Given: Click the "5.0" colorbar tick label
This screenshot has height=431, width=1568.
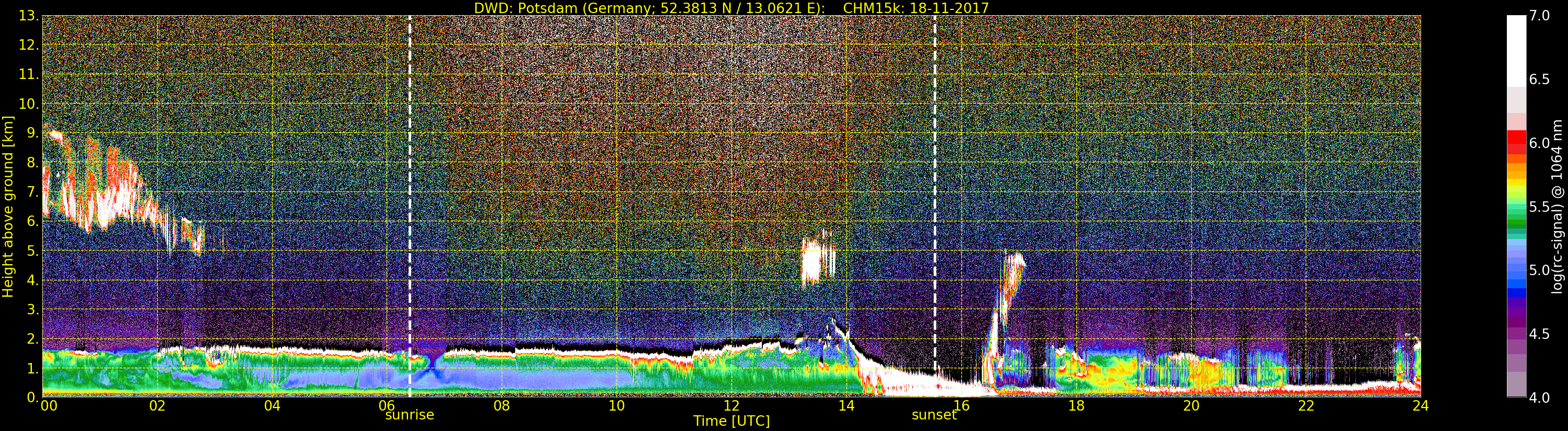Looking at the screenshot, I should coord(1539,270).
